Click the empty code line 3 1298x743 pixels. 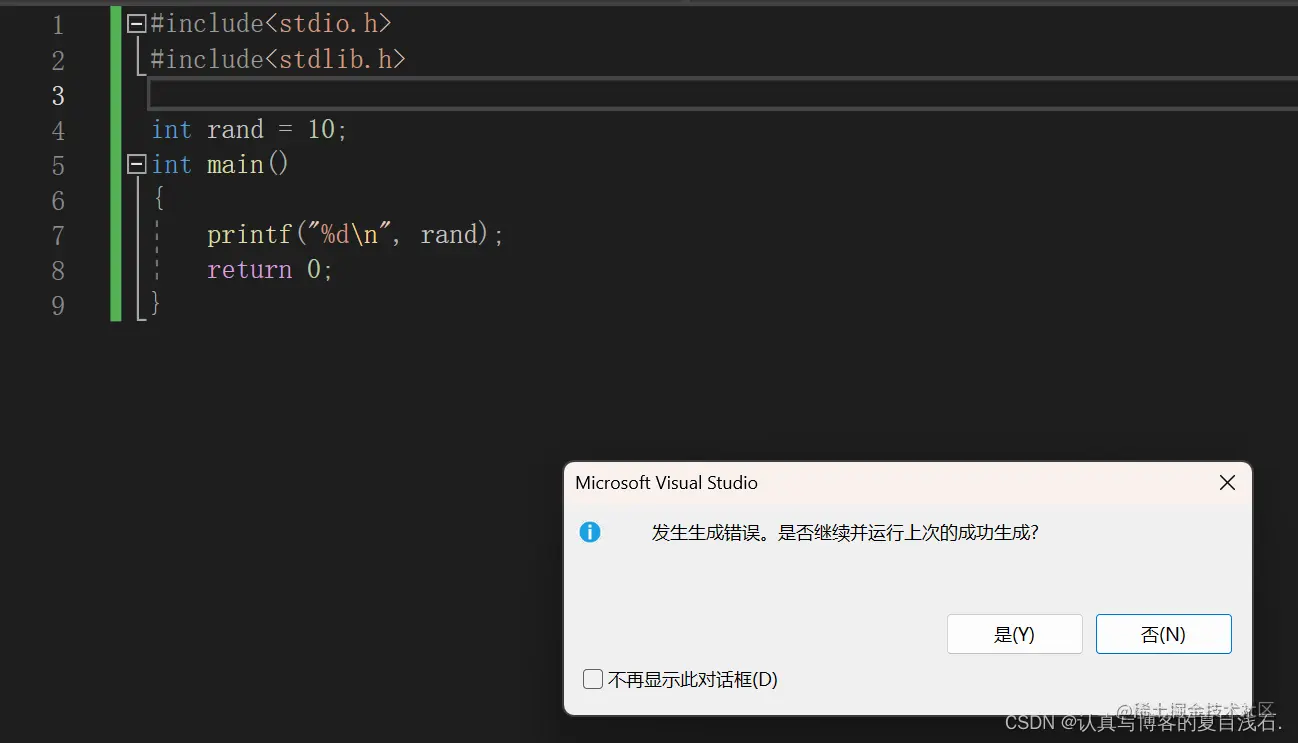pos(722,95)
